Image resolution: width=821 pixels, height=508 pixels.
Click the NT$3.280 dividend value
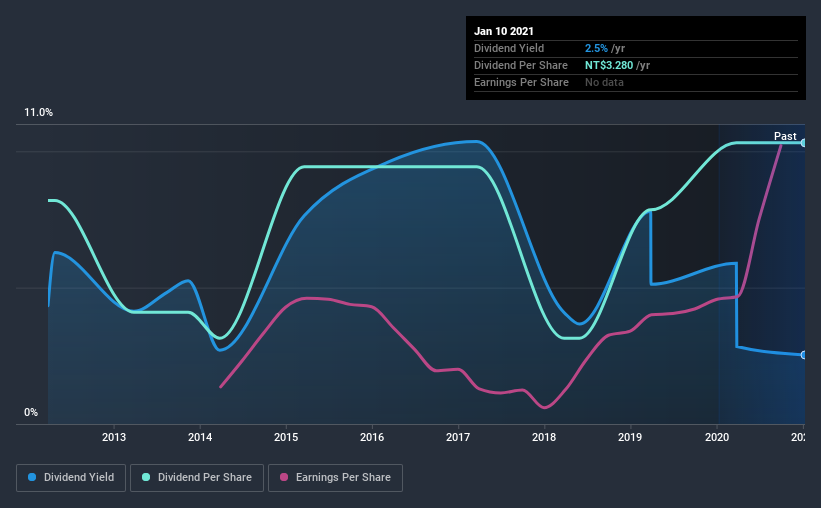point(609,65)
